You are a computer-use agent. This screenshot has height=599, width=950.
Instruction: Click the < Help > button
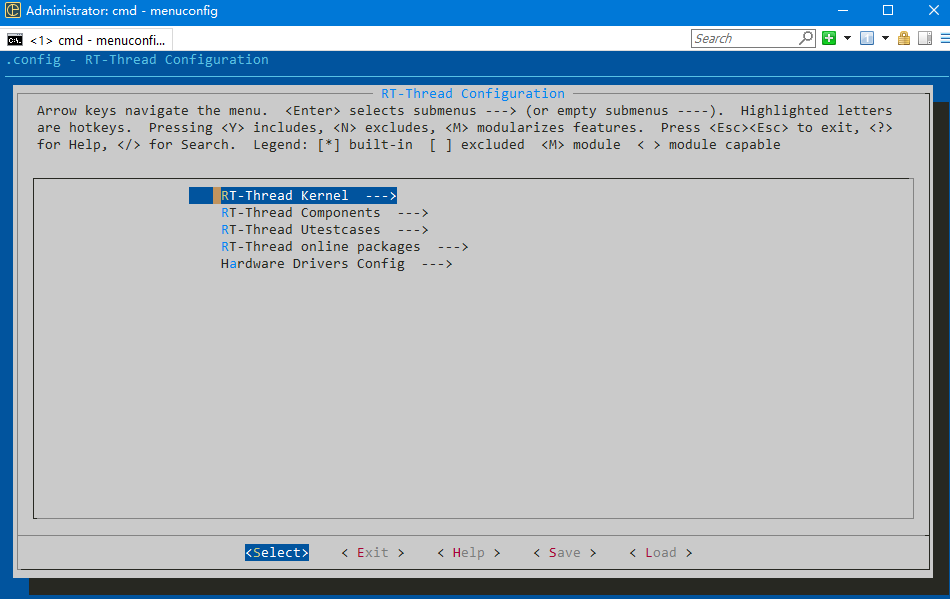[x=468, y=552]
